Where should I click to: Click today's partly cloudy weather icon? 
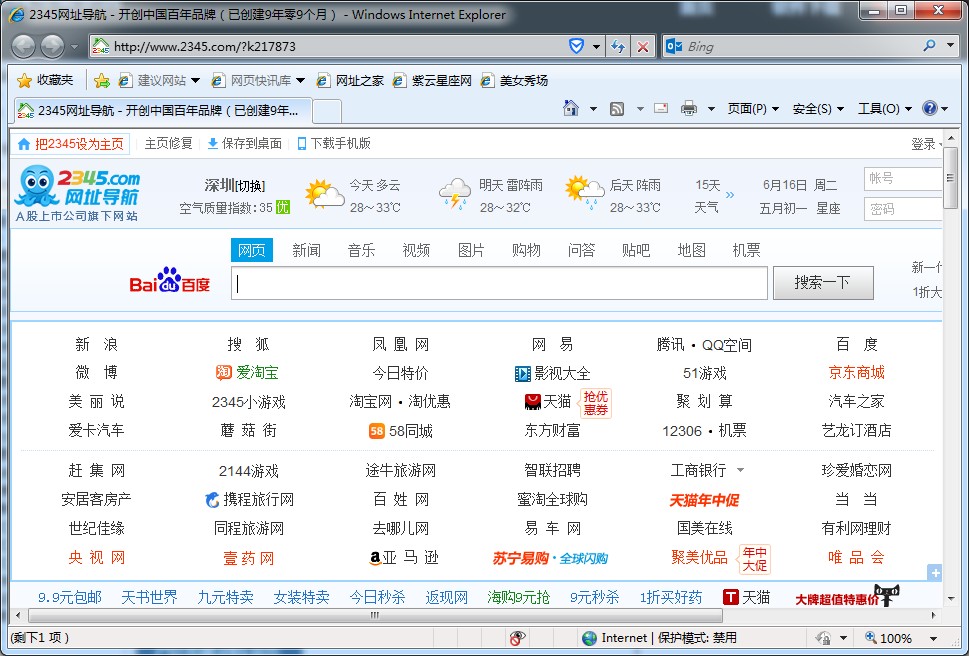(x=324, y=194)
